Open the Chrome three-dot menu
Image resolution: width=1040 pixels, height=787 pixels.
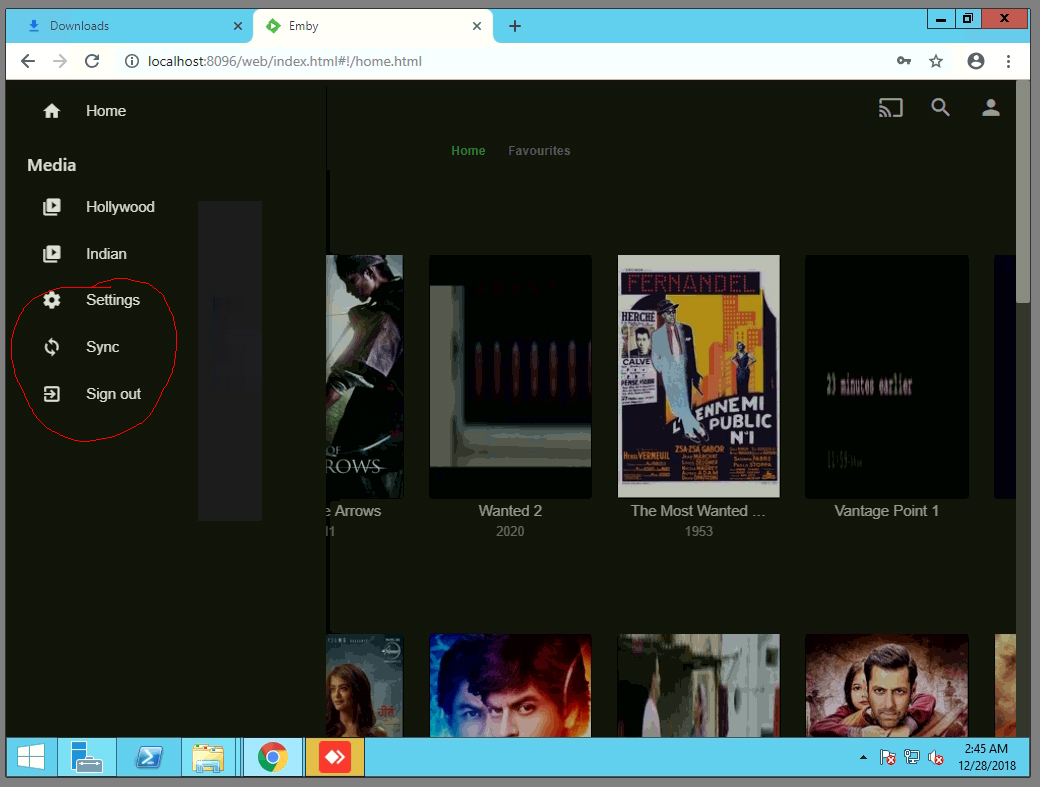coord(1008,61)
